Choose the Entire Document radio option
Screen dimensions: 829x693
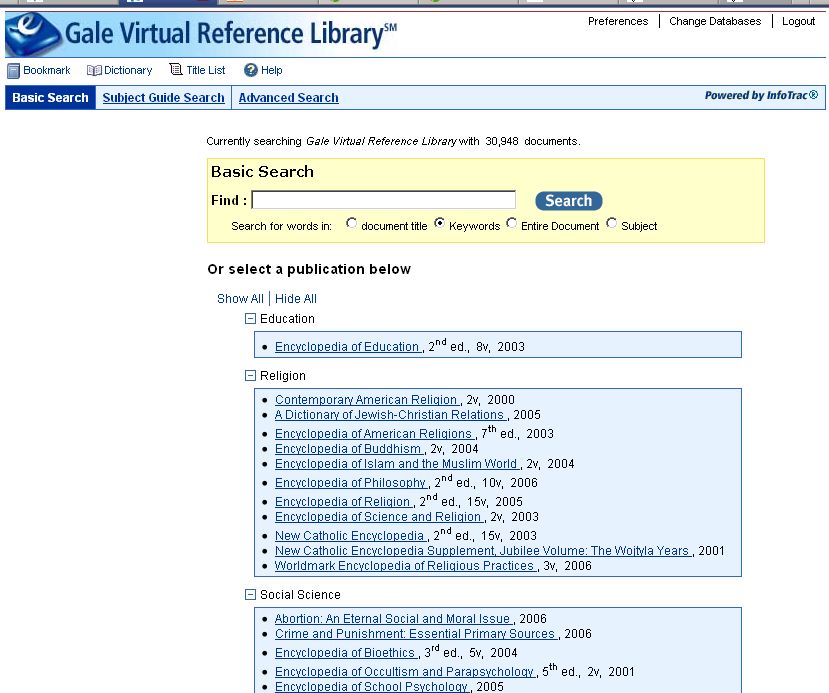[512, 224]
